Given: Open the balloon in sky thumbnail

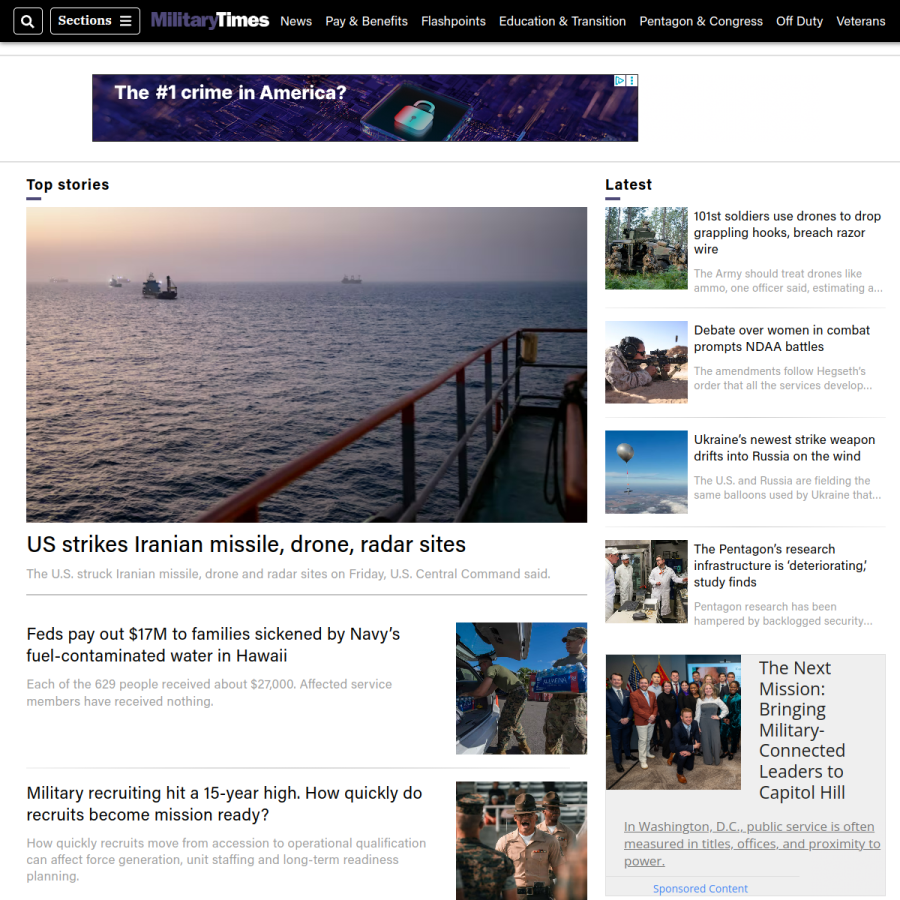Looking at the screenshot, I should 646,472.
